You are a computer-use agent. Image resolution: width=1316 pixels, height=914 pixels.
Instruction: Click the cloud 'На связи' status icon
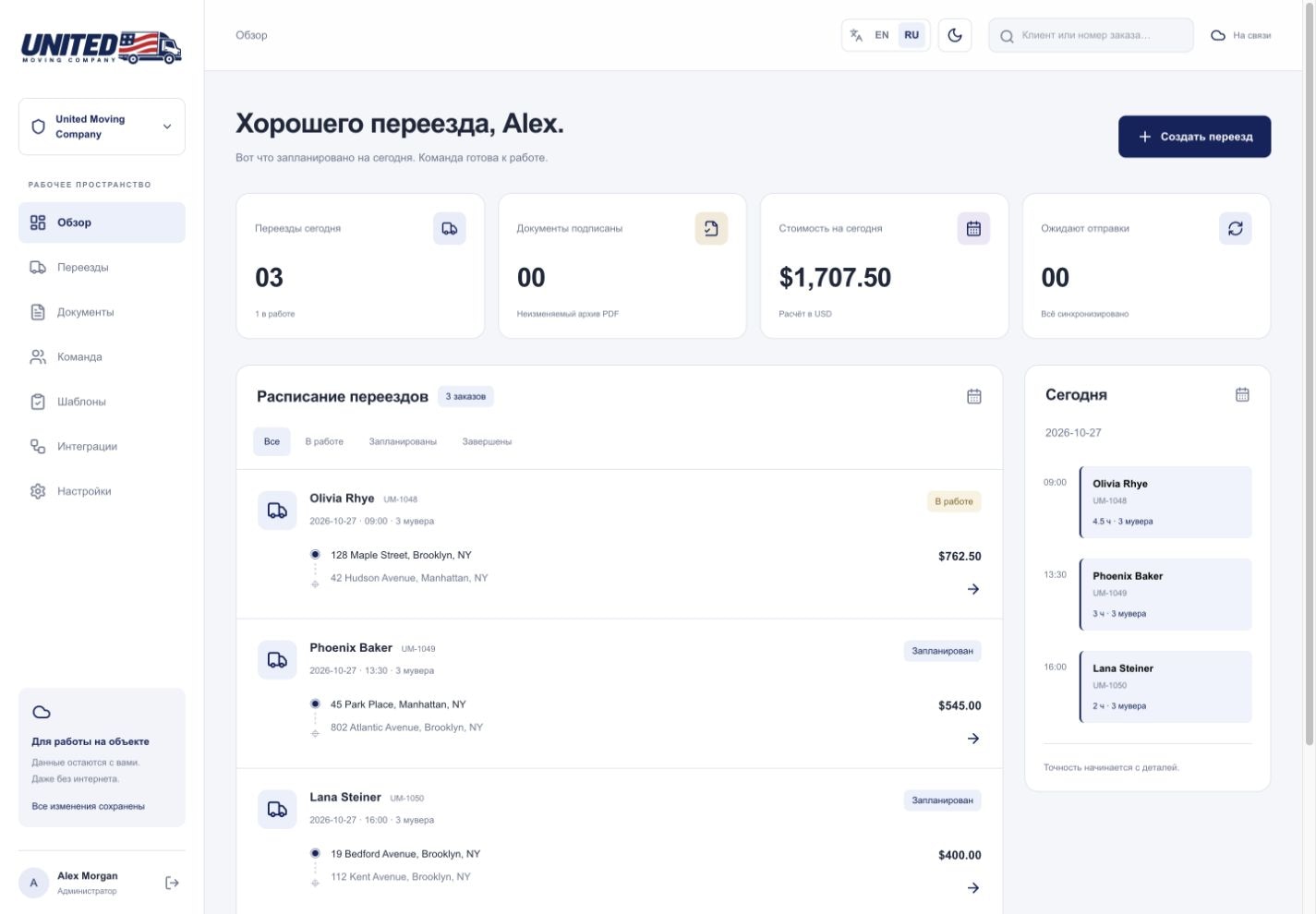pyautogui.click(x=1218, y=35)
